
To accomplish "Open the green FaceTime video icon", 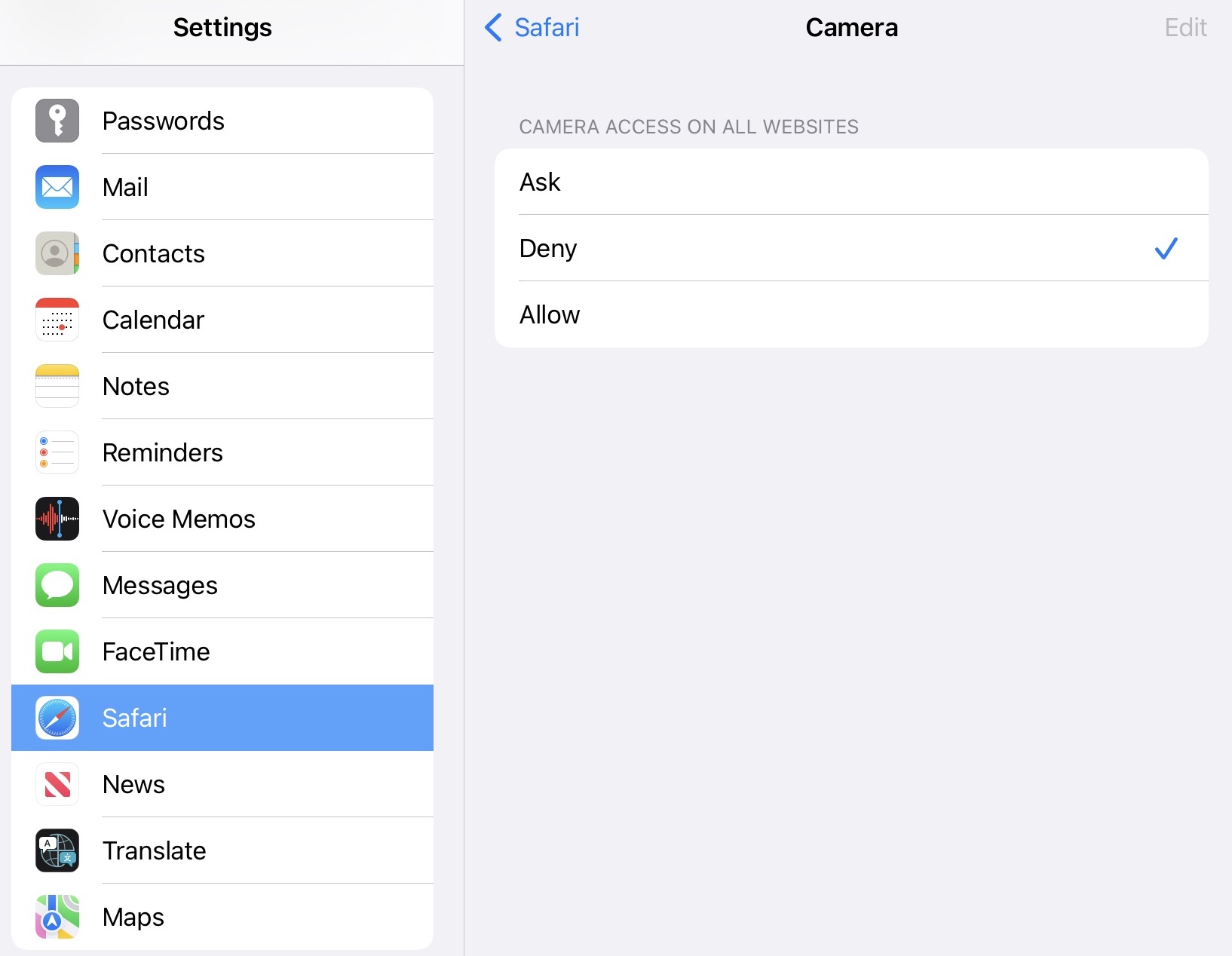I will pos(57,651).
